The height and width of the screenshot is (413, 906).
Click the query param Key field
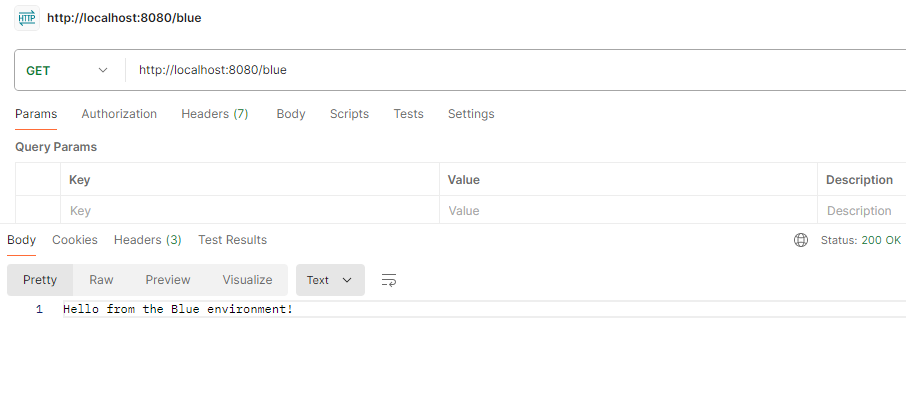coord(250,211)
